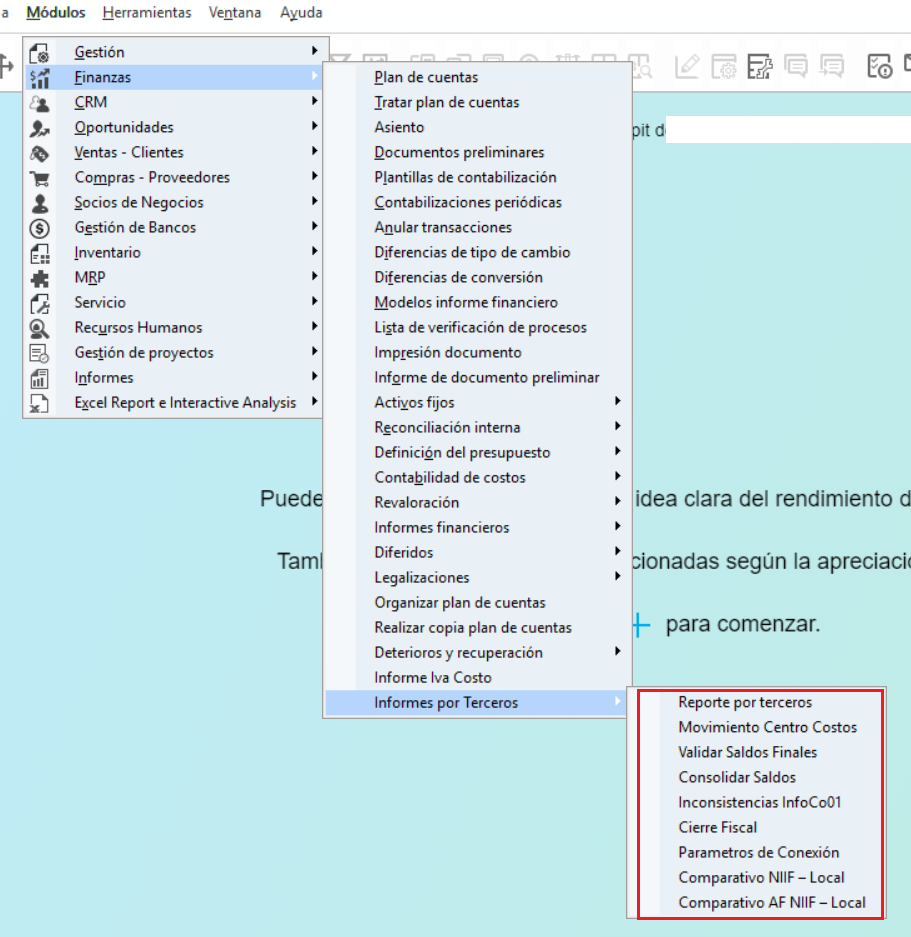Expand the Deterioros y recuperación submenu arrow
This screenshot has width=911, height=937.
(617, 651)
